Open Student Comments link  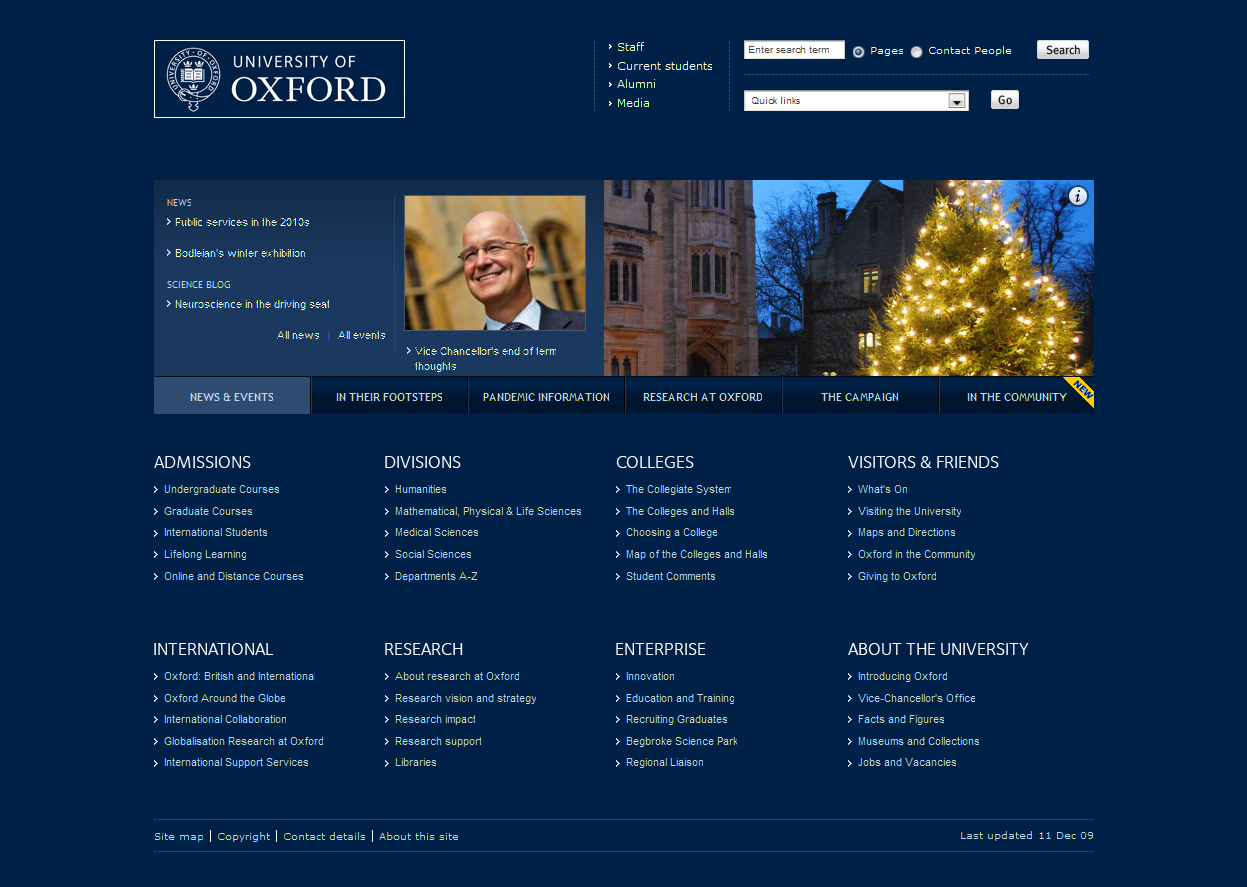point(670,576)
